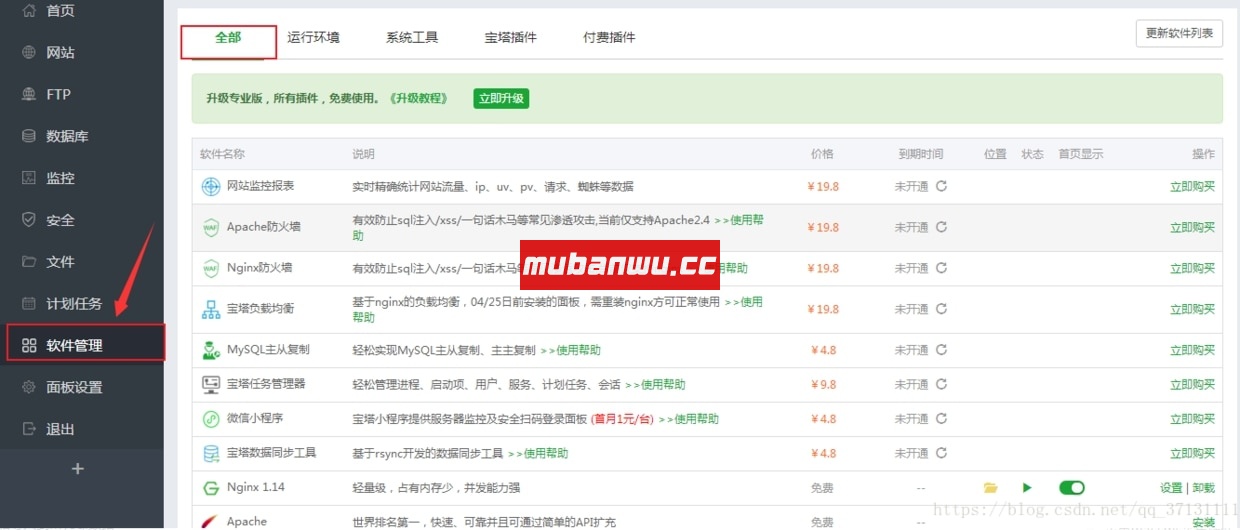Viewport: 1240px width, 530px height.
Task: Refresh 网站监控报表 expiry status icon
Action: [x=941, y=186]
